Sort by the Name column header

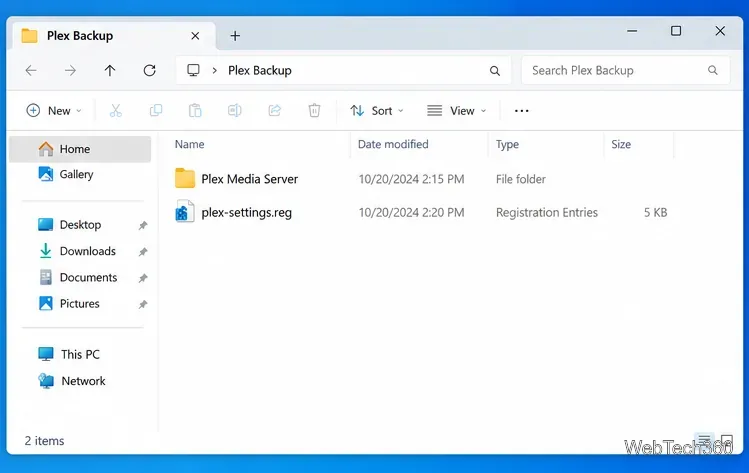[190, 144]
